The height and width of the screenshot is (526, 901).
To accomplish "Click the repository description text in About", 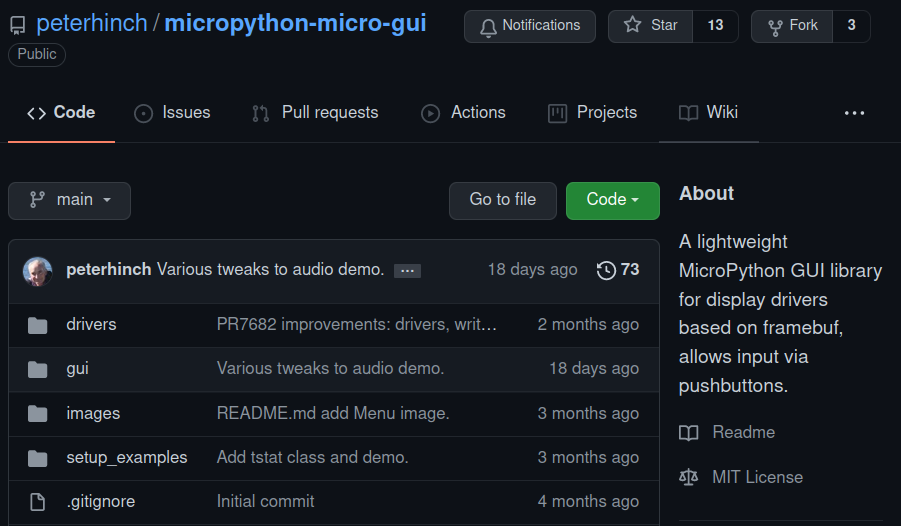I will (x=780, y=314).
